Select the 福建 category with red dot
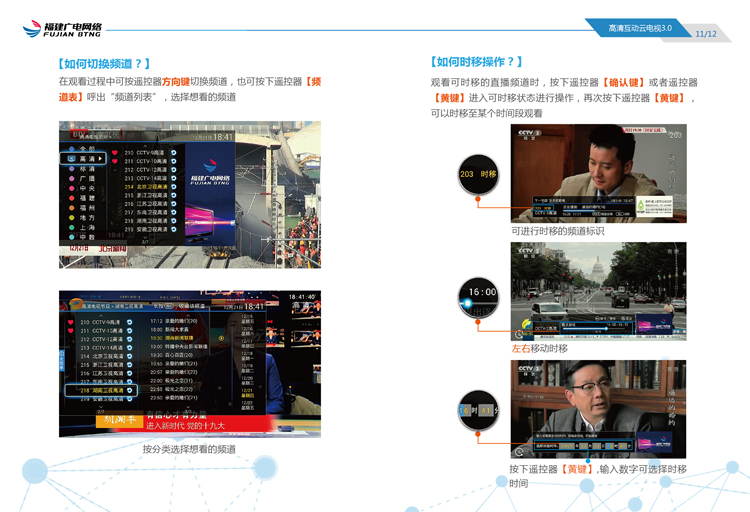The image size is (750, 512). (x=88, y=198)
